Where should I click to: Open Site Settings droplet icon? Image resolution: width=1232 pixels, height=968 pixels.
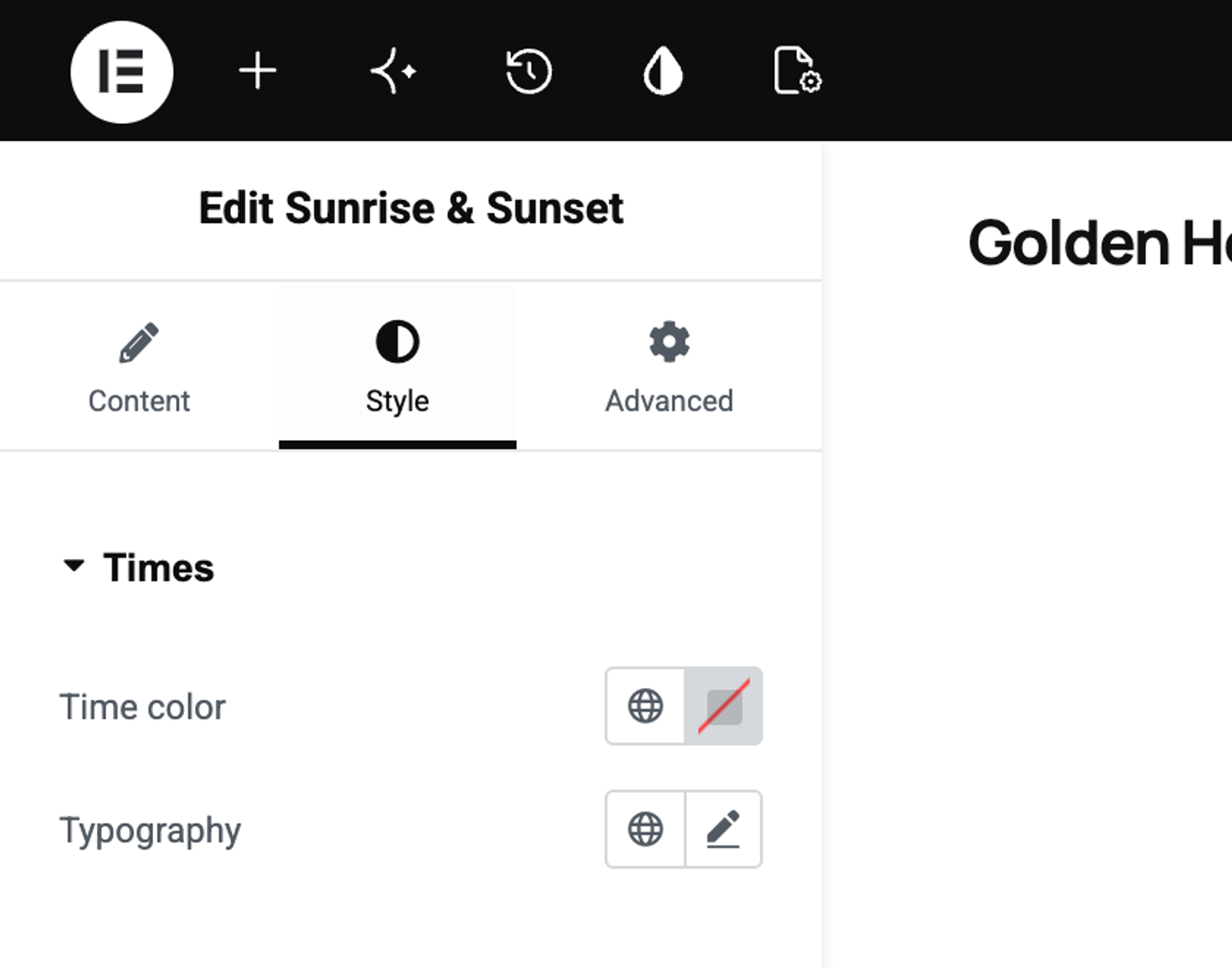click(x=663, y=71)
